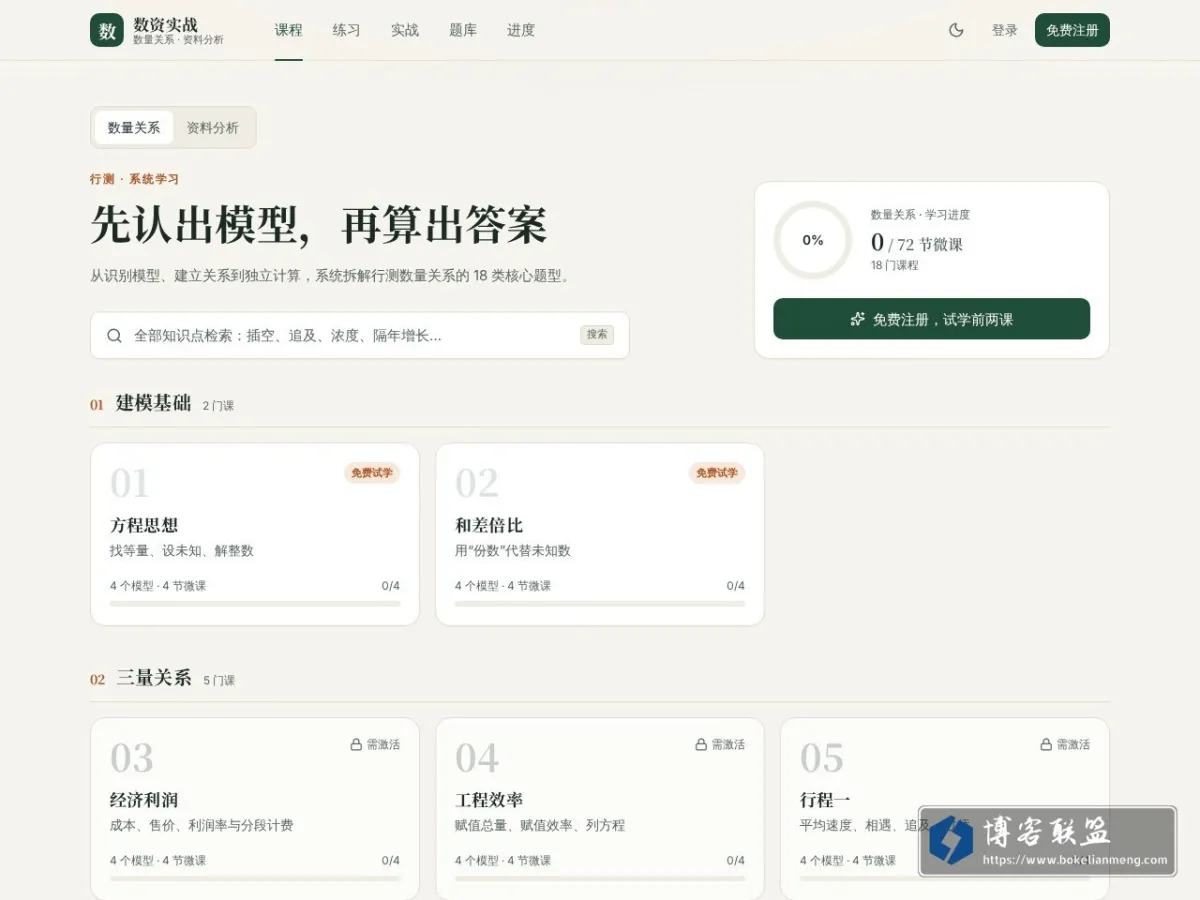Click the 搜索 button in search bar

pyautogui.click(x=597, y=335)
